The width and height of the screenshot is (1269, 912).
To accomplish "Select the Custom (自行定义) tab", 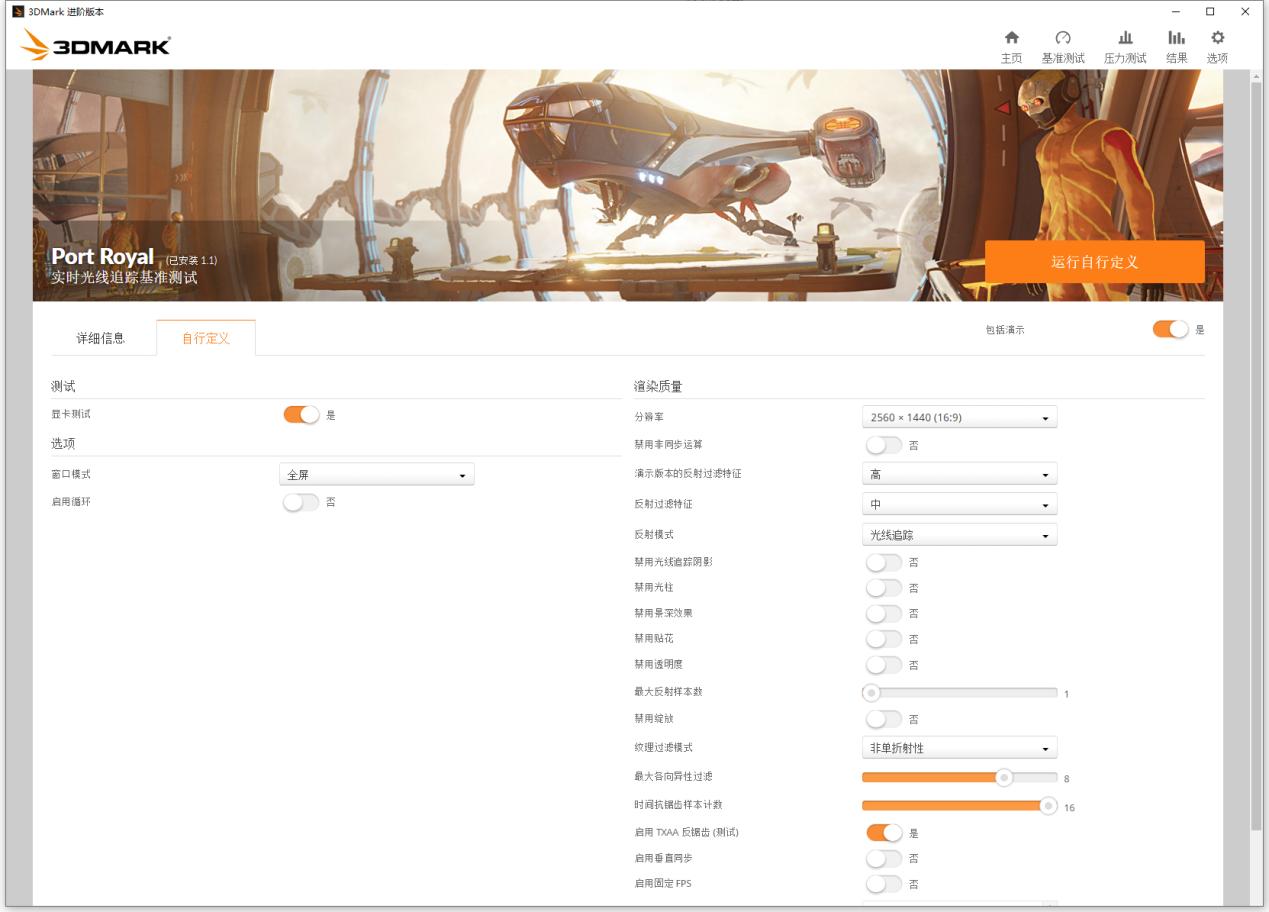I will [x=206, y=338].
